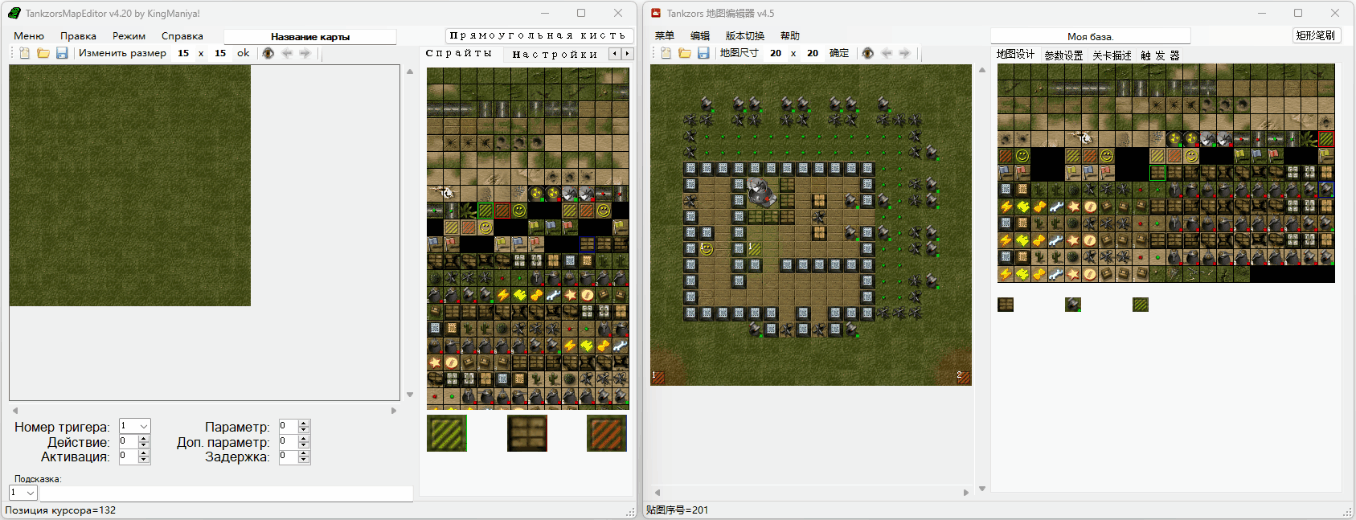The image size is (1356, 520).
Task: Click the 矩形笔刷 brush button
Action: 1315,36
